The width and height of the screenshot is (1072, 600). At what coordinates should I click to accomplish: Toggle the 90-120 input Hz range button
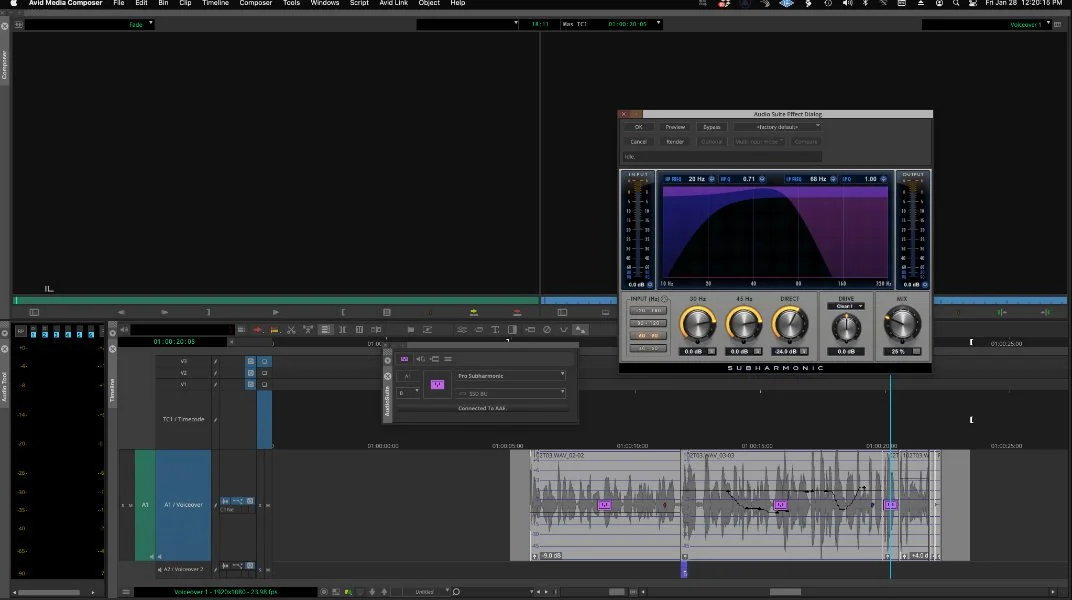click(x=647, y=323)
